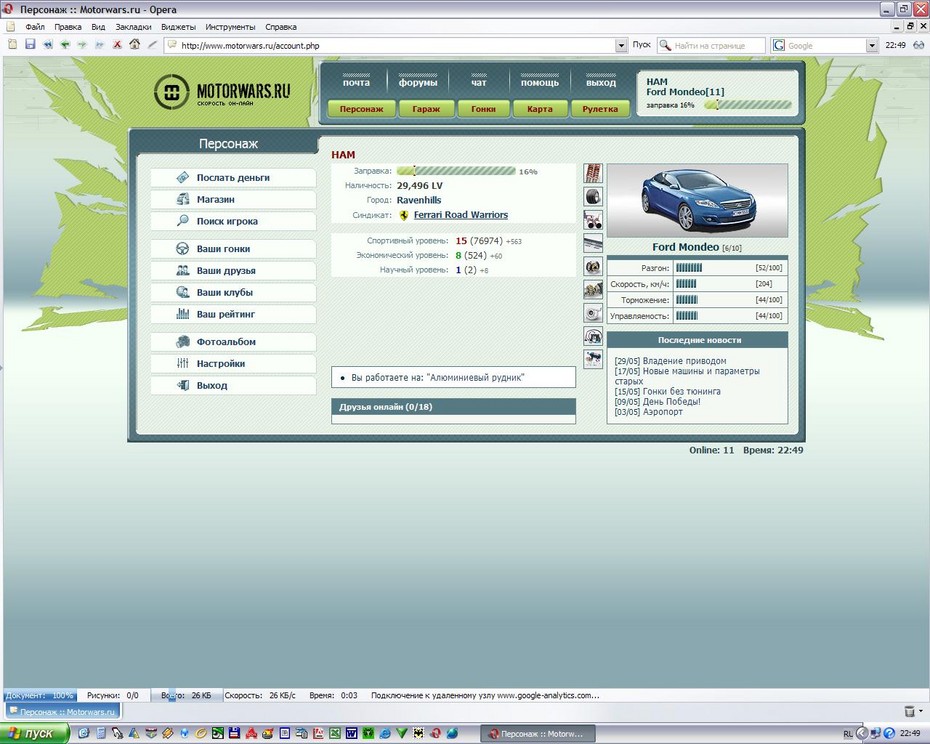Click the engine tuning part icon
930x744 pixels.
[593, 290]
